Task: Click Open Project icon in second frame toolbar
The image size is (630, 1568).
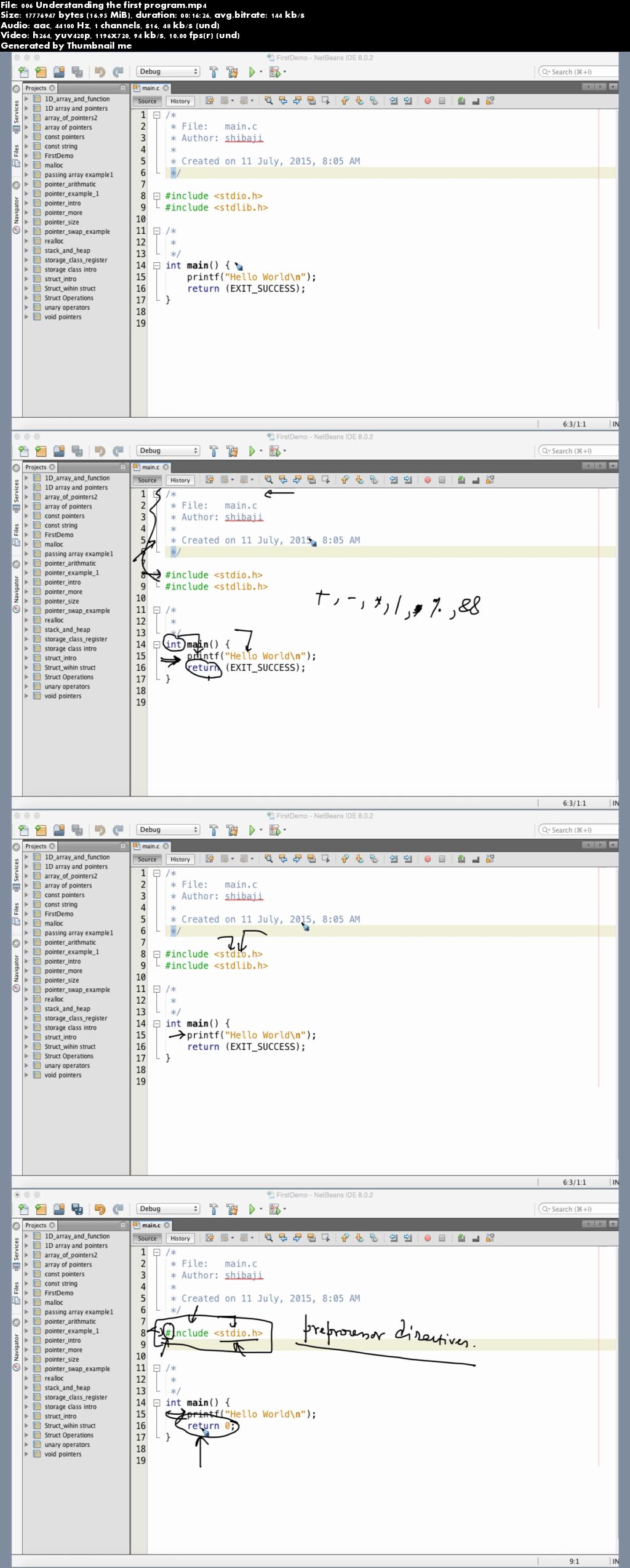Action: click(59, 451)
